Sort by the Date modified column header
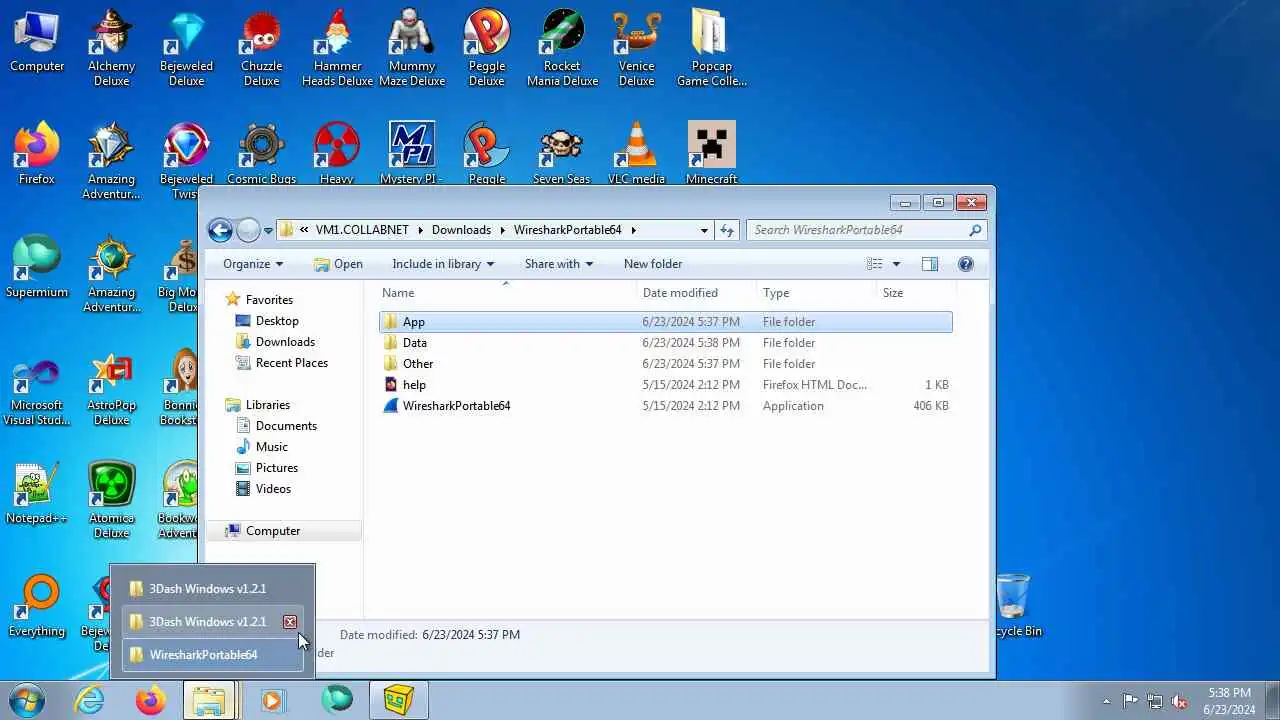Viewport: 1280px width, 720px height. tap(697, 293)
